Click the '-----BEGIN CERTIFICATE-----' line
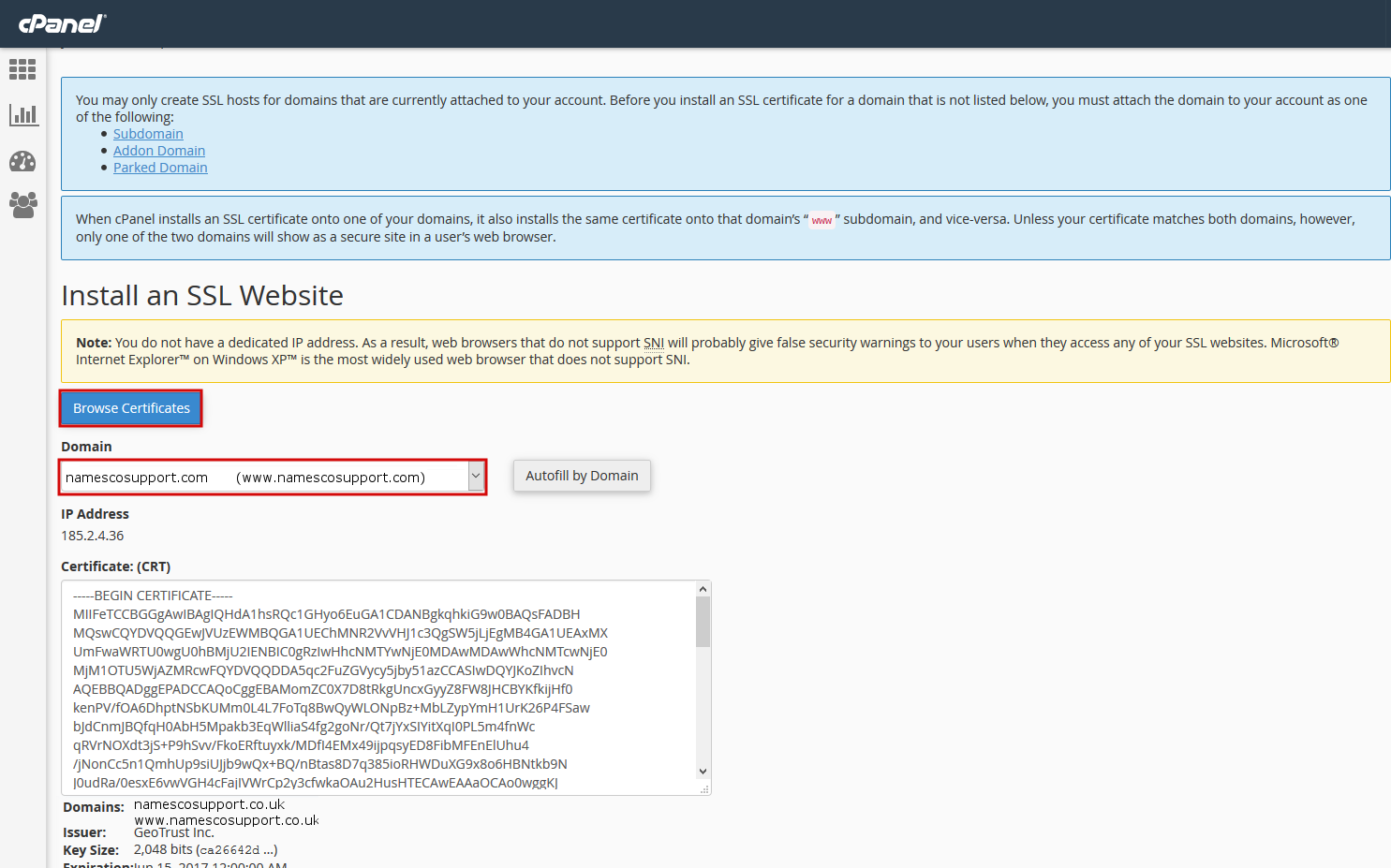This screenshot has height=868, width=1391. (153, 596)
